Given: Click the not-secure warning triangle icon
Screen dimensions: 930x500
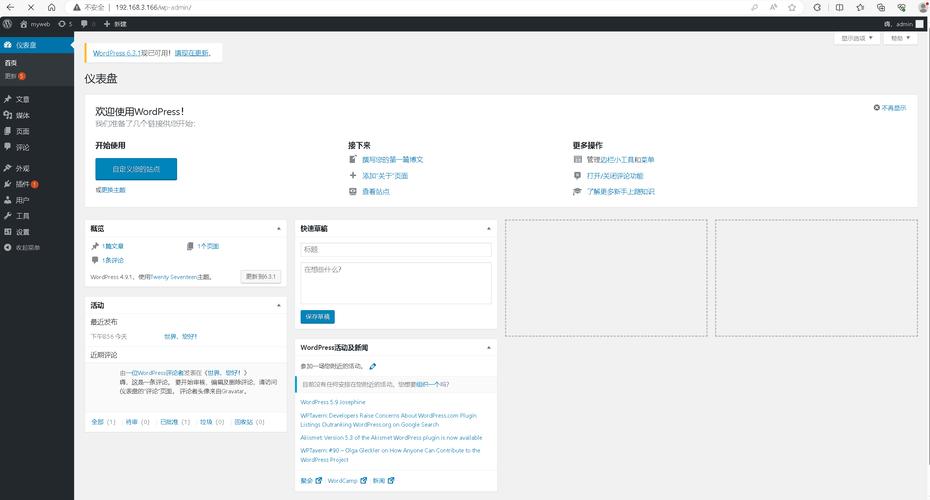Looking at the screenshot, I should point(77,7).
